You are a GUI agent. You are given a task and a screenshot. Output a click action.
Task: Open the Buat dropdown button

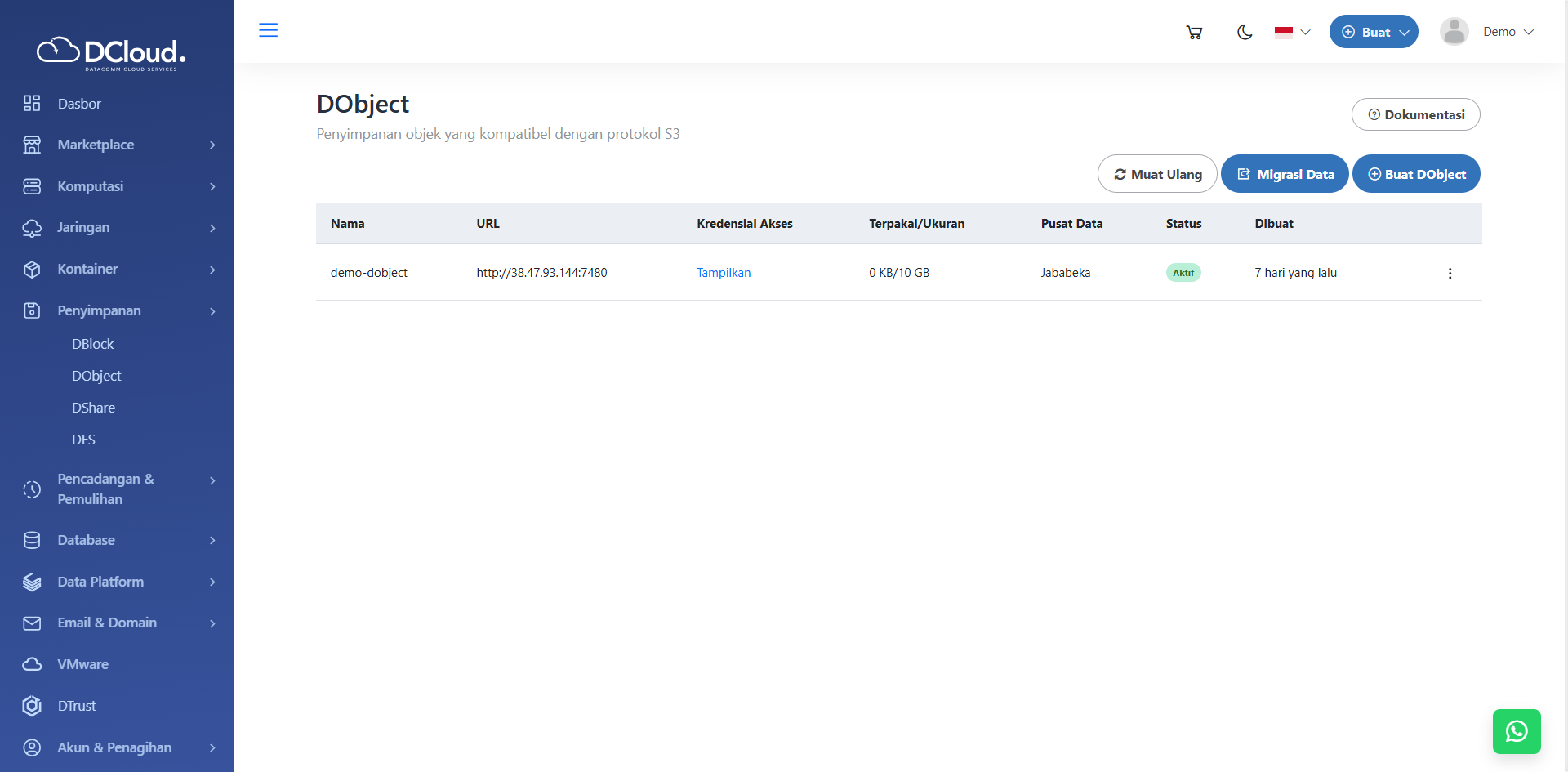(1374, 33)
